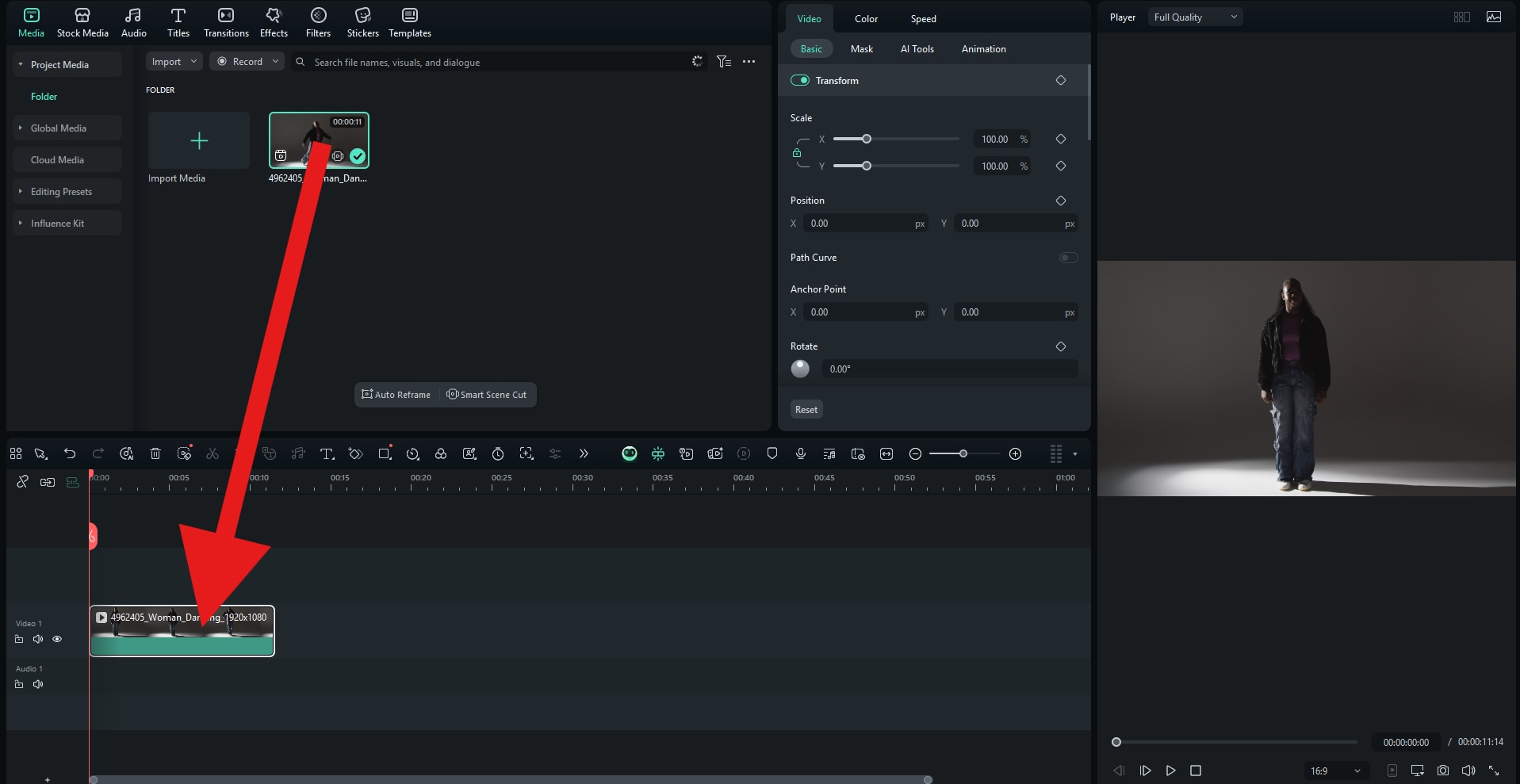This screenshot has width=1520, height=784.
Task: Select the Woman Dancing clip on Video 1 track
Action: [182, 631]
